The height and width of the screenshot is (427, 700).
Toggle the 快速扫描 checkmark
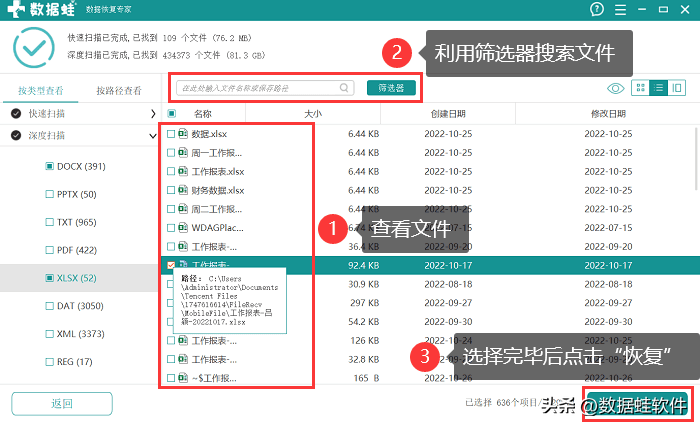tap(16, 113)
